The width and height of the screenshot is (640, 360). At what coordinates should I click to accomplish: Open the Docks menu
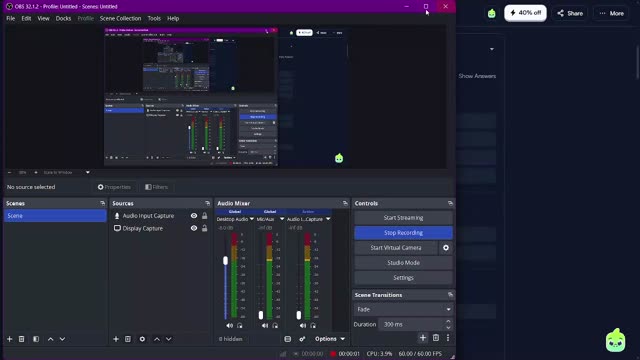click(x=63, y=18)
